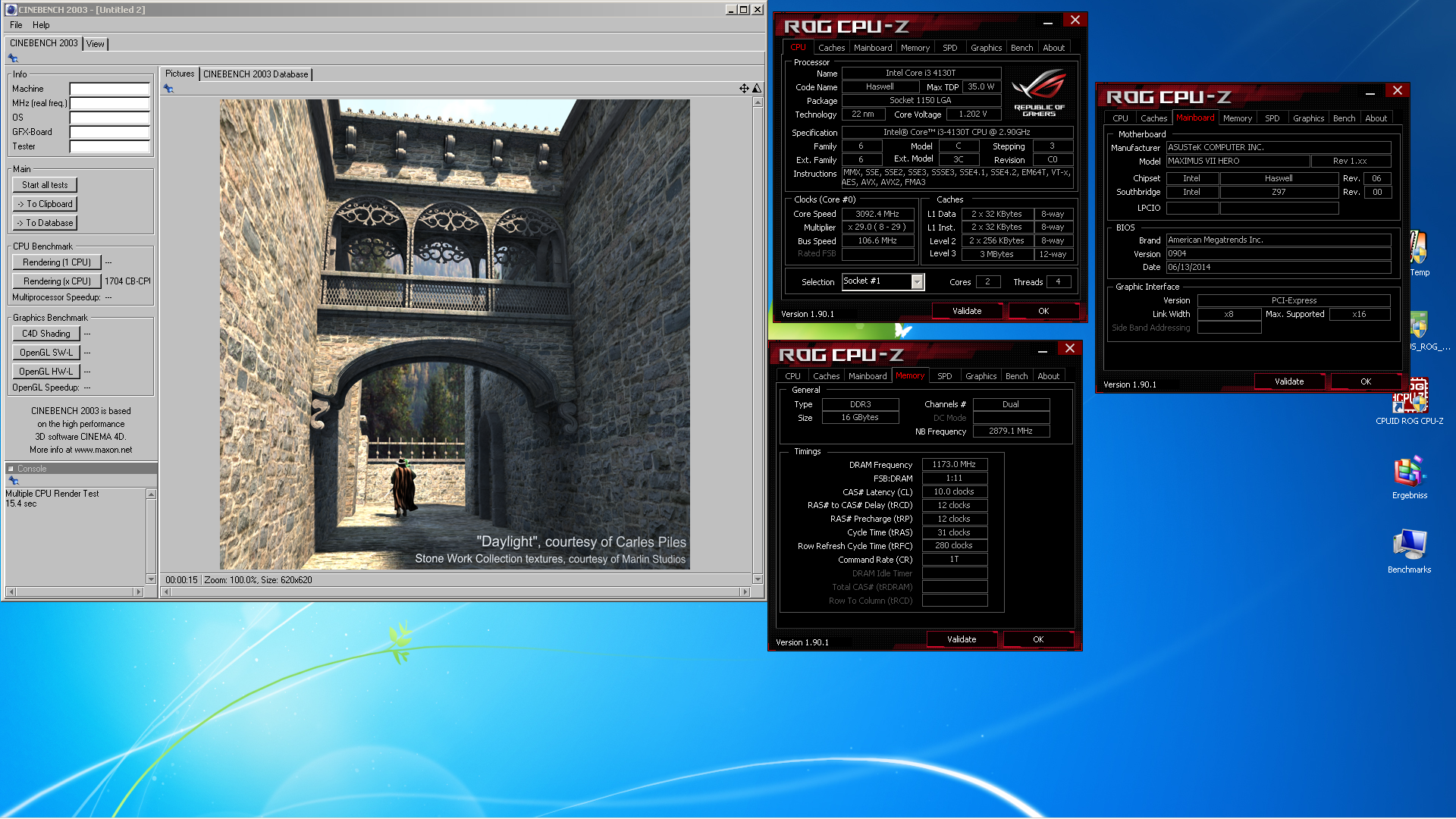Open About tab in CPU-Z Memory window
This screenshot has height=819, width=1456.
pyautogui.click(x=1049, y=376)
